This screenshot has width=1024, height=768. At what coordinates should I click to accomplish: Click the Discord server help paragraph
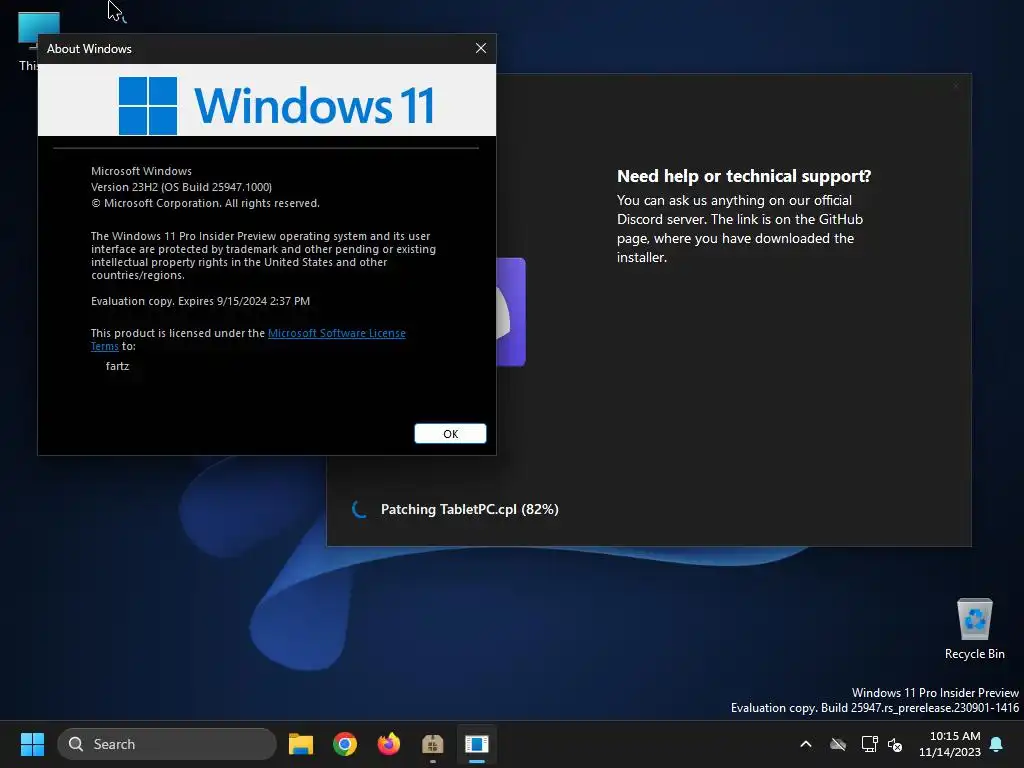click(x=741, y=229)
